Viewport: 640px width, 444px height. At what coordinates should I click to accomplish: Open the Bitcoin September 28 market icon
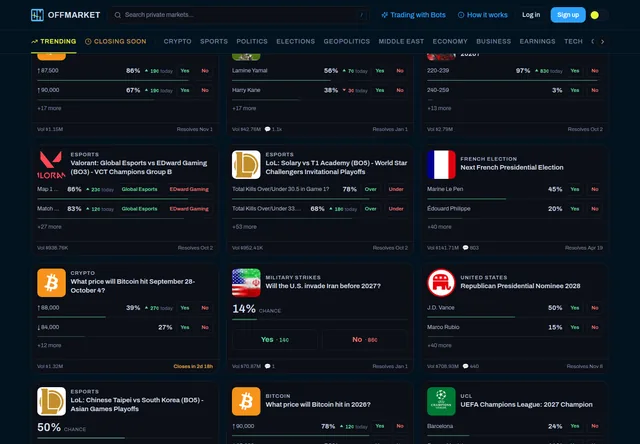tap(51, 283)
